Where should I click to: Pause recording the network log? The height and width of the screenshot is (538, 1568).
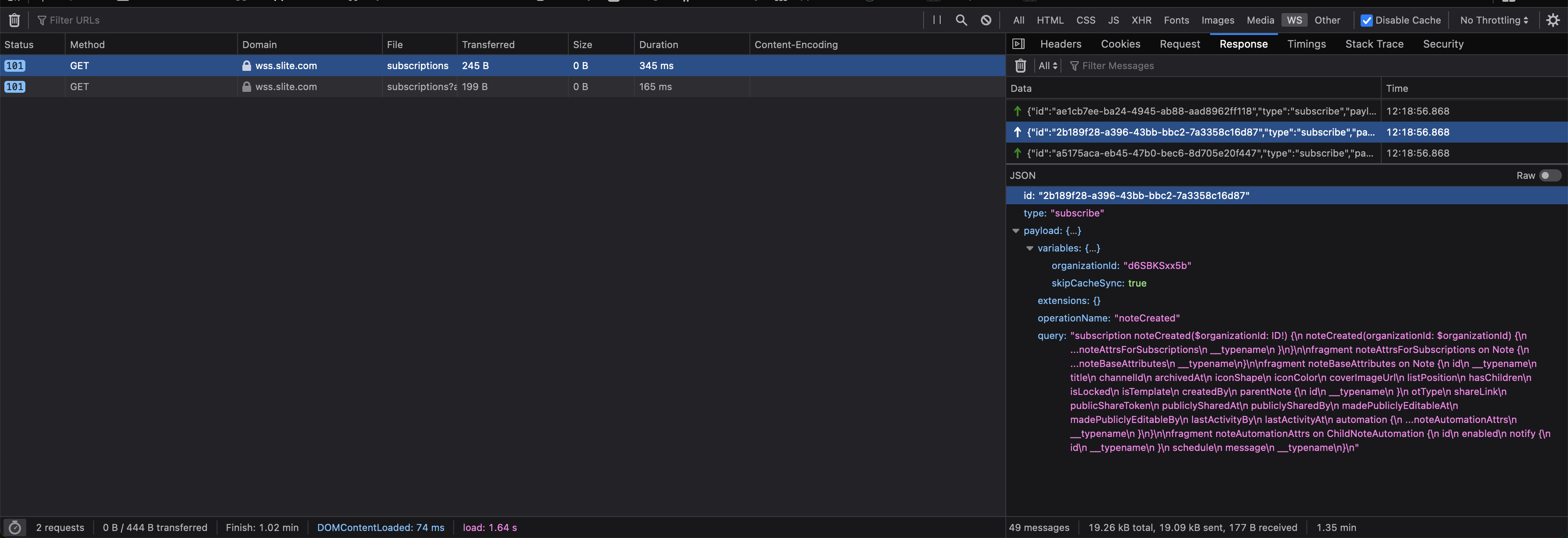click(937, 20)
